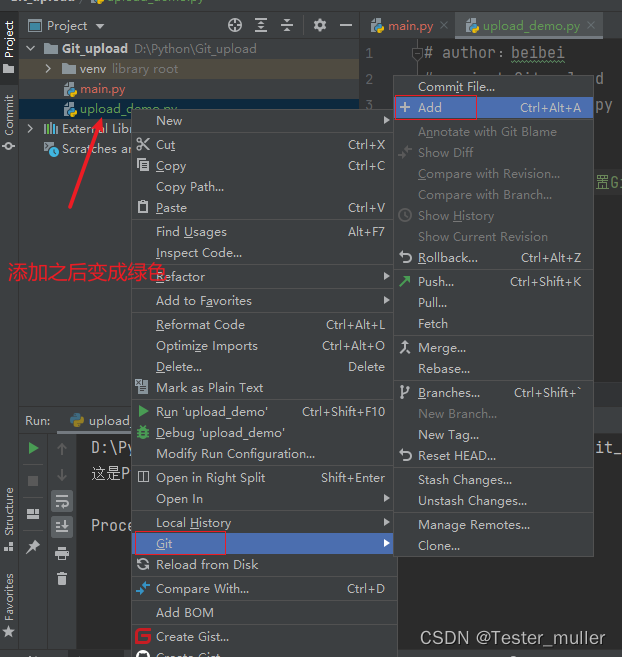Choose Pull... in Git submenu
The width and height of the screenshot is (622, 657).
tap(493, 303)
